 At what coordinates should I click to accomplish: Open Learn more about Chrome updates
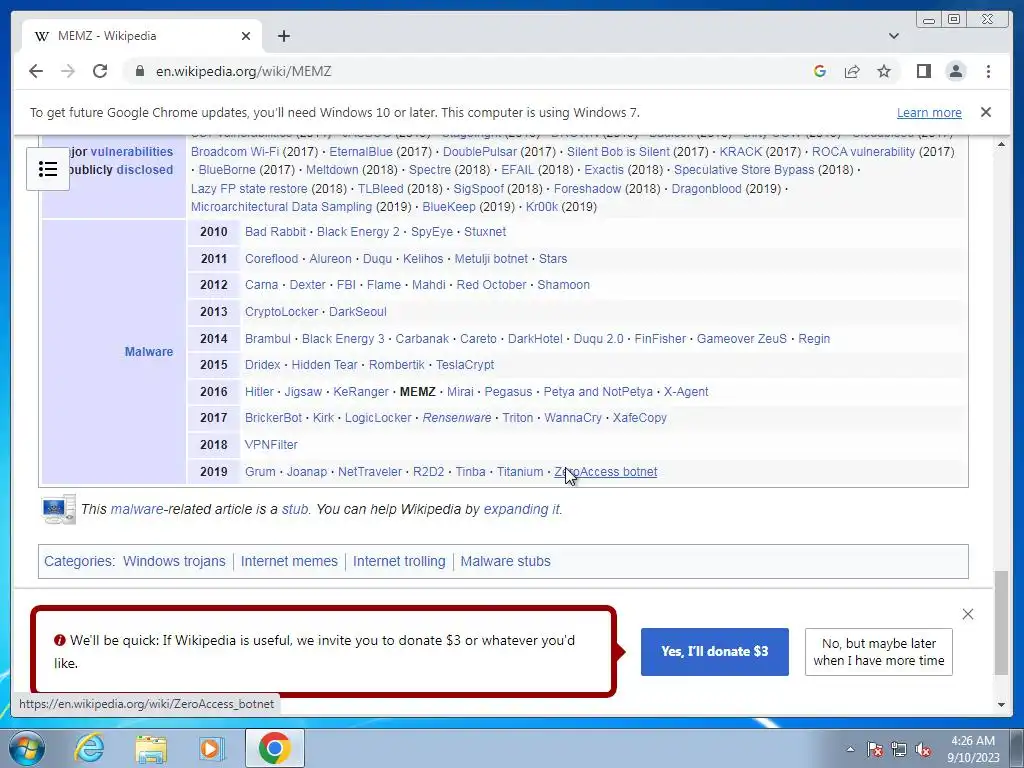click(929, 112)
